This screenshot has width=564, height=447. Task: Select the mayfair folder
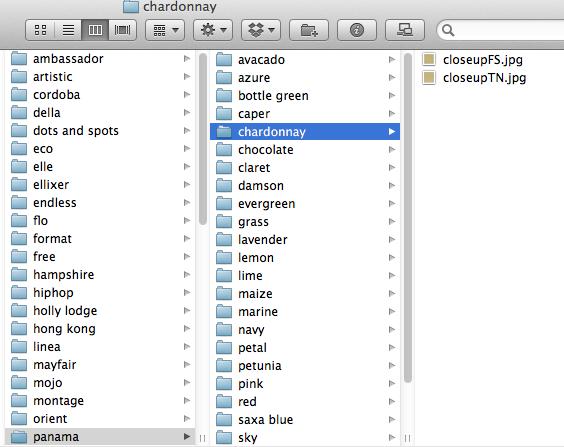point(100,364)
